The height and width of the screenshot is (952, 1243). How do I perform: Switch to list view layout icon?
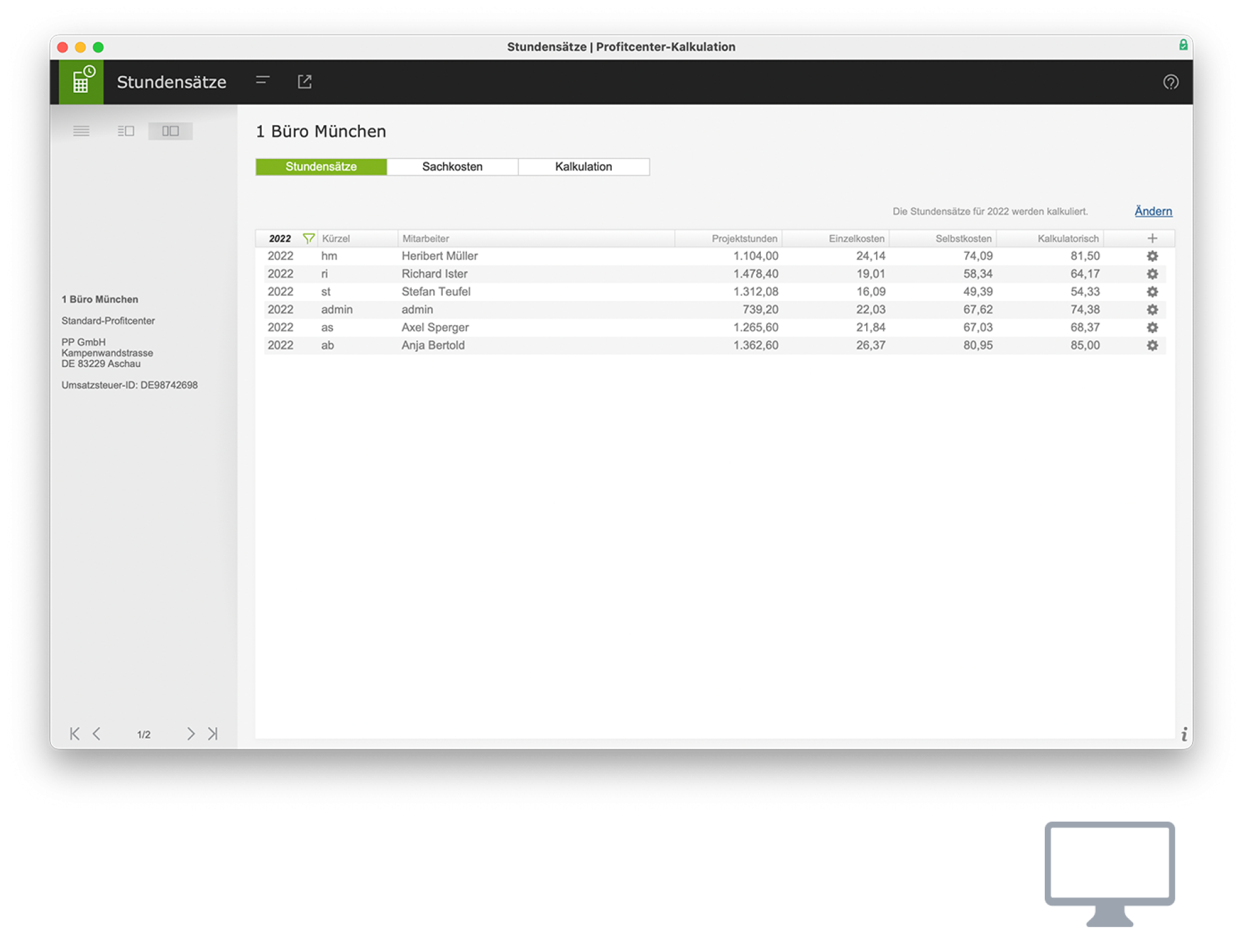(x=81, y=131)
